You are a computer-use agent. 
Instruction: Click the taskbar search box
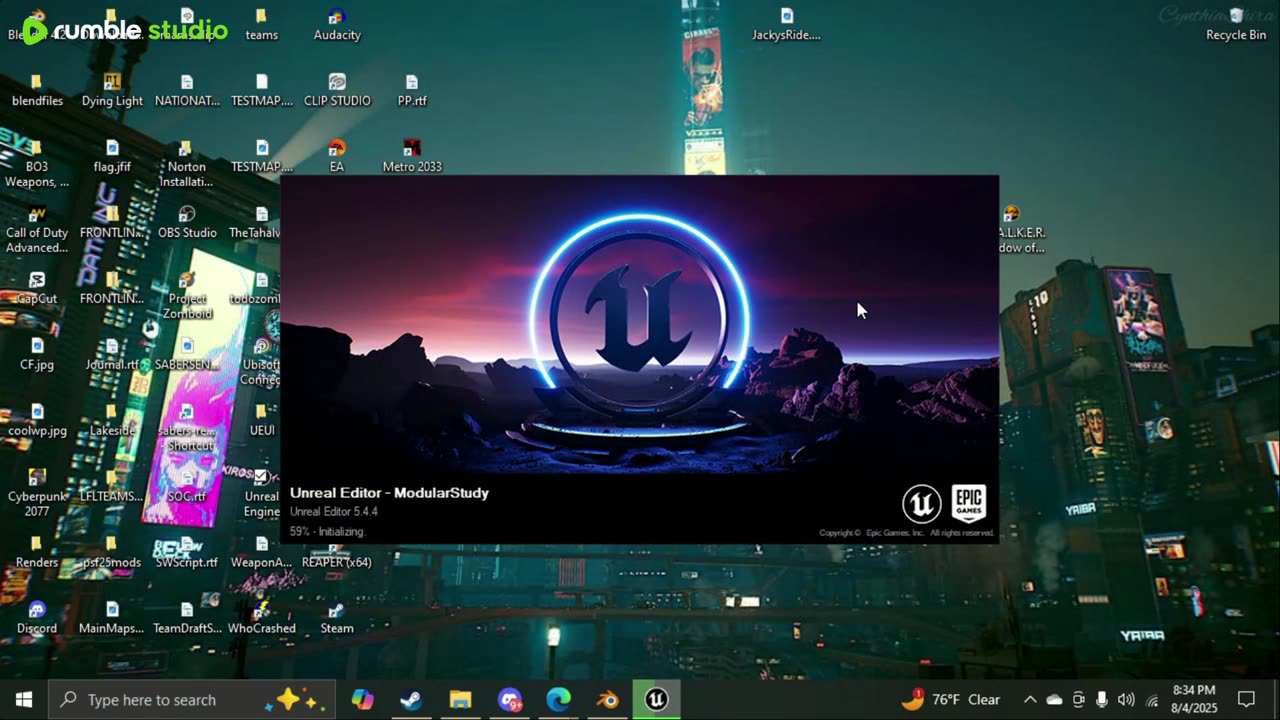191,700
